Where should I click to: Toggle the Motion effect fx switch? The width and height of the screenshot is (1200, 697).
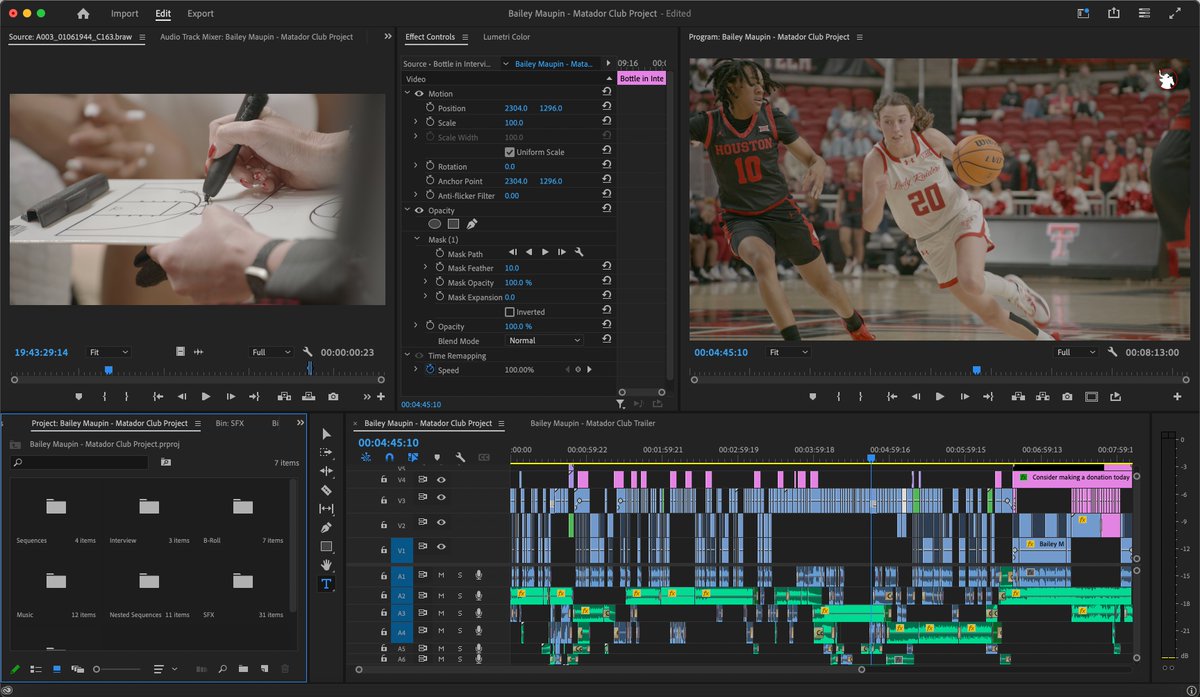(x=418, y=93)
